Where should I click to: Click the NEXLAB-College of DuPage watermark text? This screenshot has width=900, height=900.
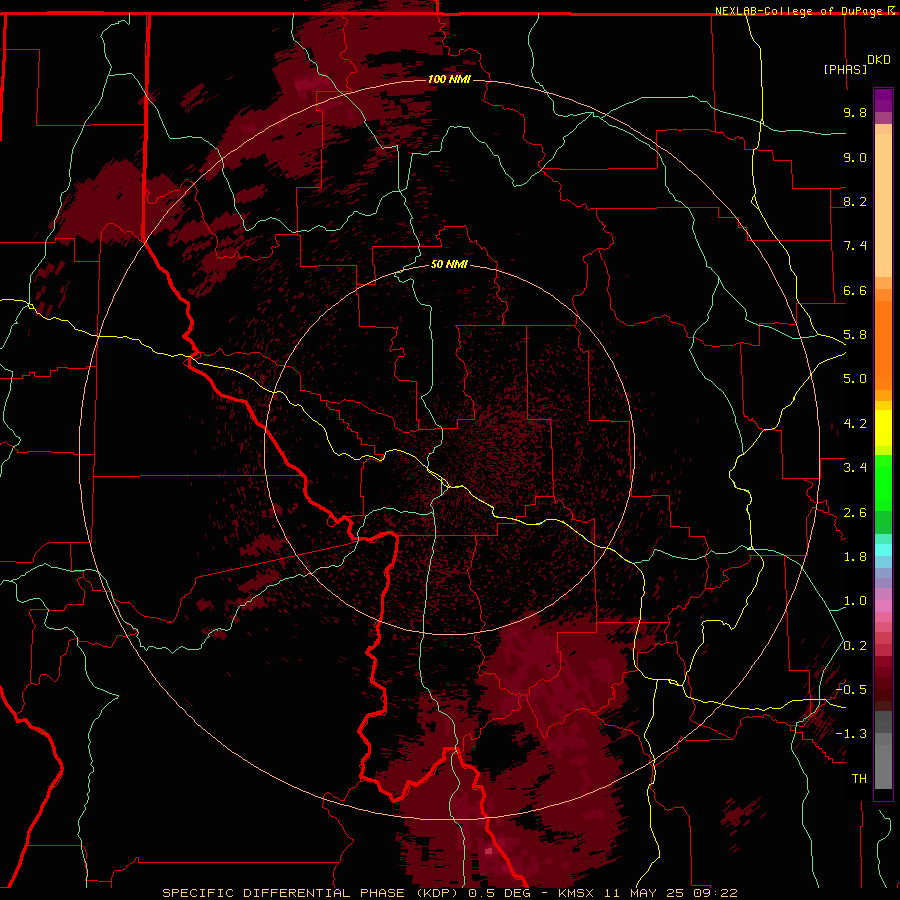(798, 11)
